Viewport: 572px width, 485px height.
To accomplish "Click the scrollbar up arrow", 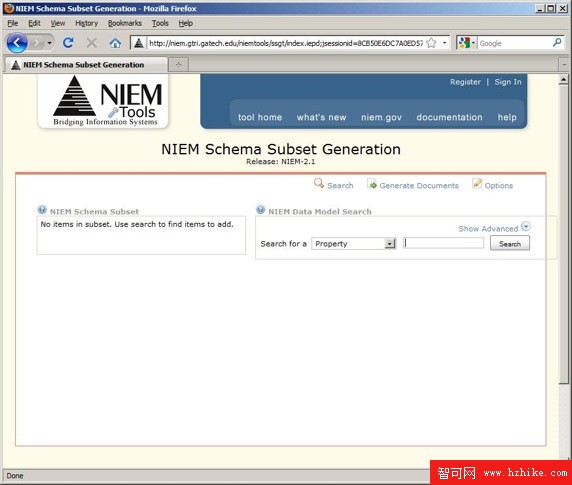I will [x=563, y=80].
